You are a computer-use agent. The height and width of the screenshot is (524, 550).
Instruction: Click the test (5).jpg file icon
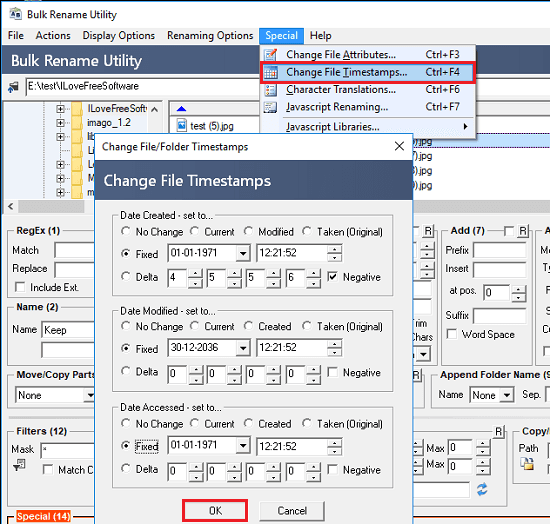181,125
